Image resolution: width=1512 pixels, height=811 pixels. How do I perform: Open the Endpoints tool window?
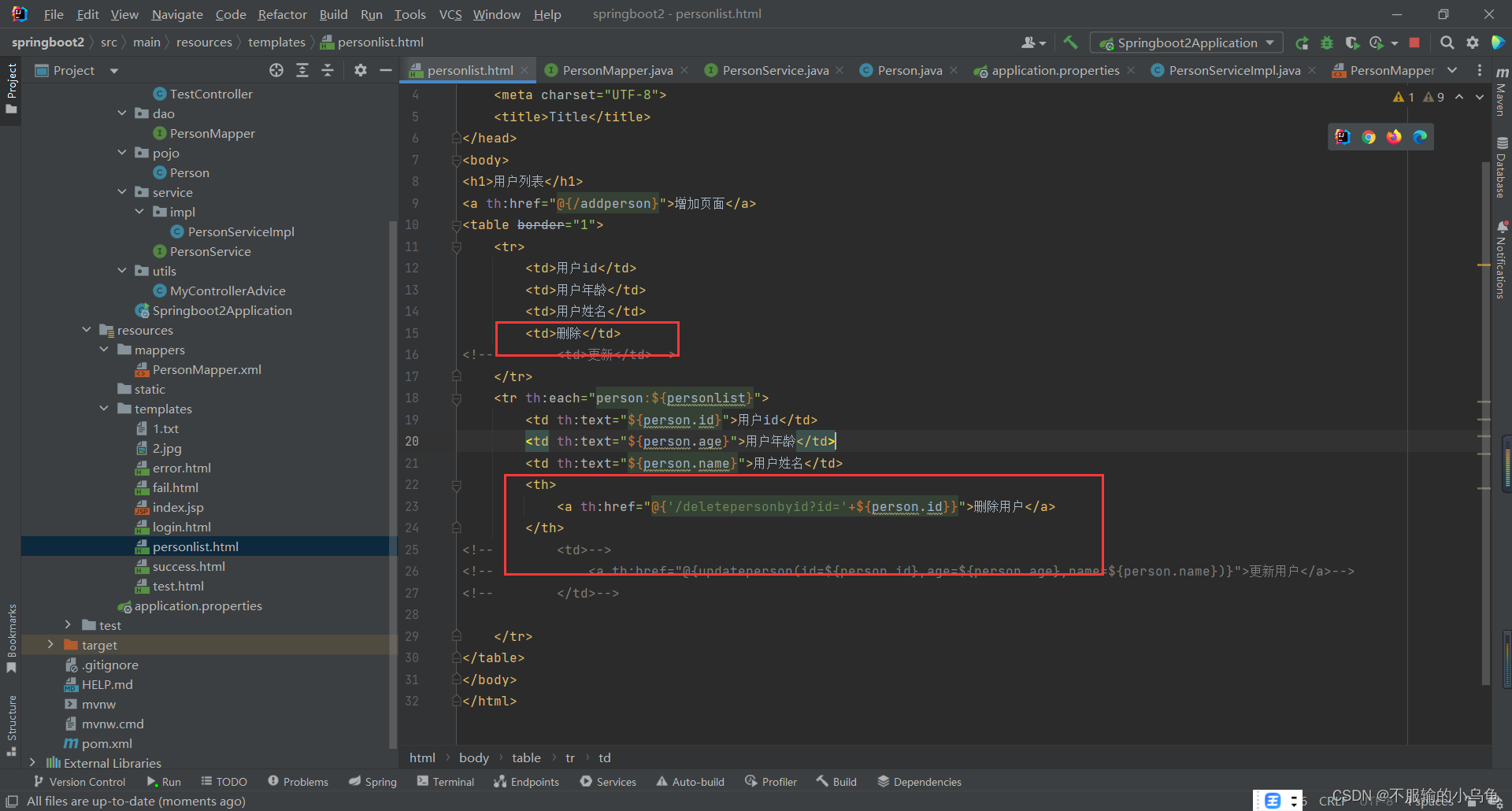click(x=526, y=782)
